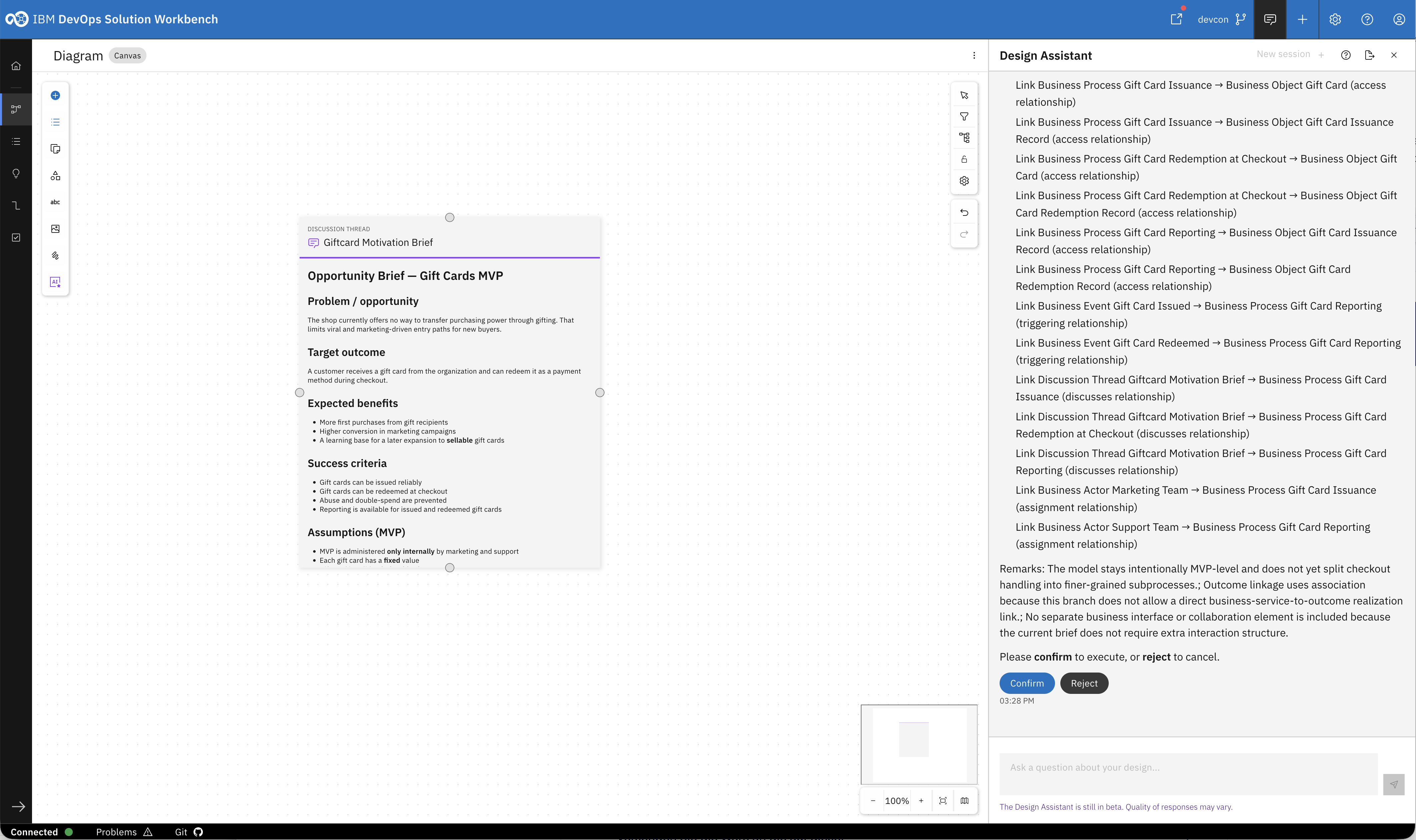Toggle the canvas lock icon
Viewport: 1416px width, 840px height.
coord(964,159)
